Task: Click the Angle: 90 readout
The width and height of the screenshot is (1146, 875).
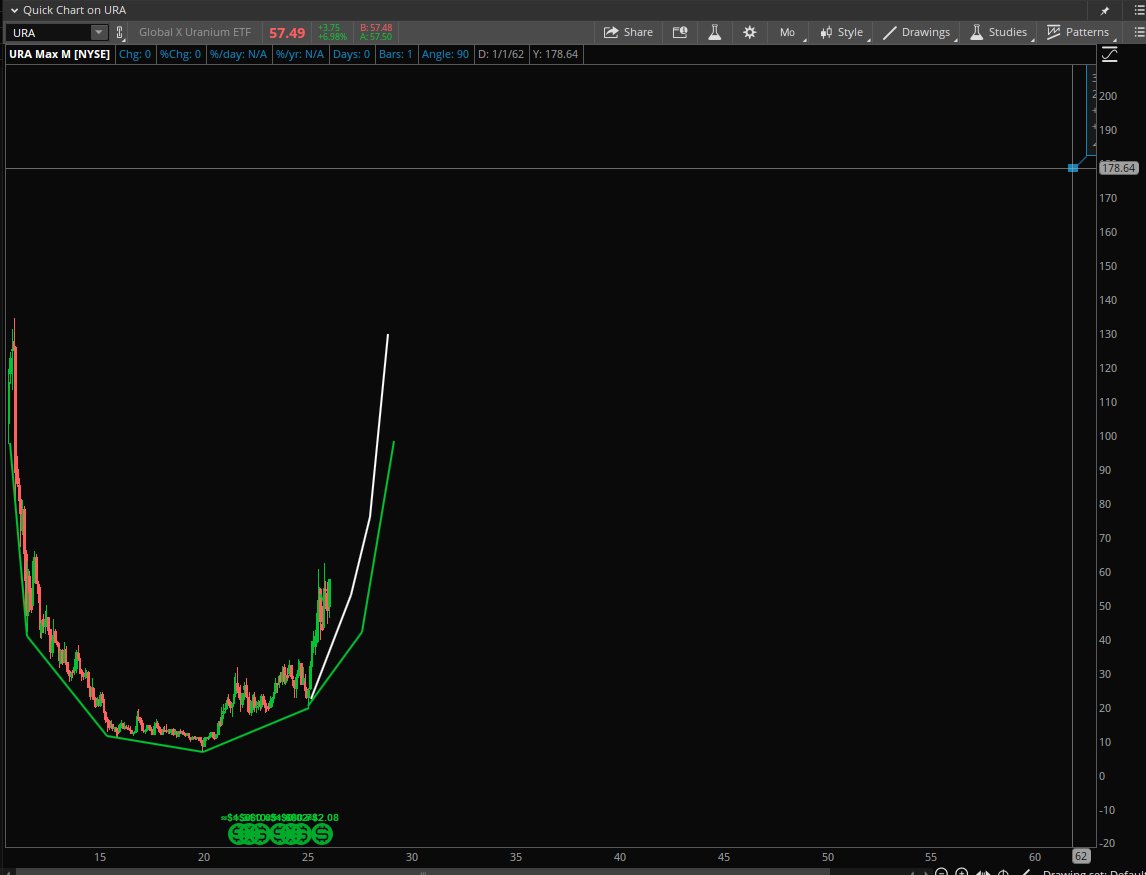Action: click(446, 54)
